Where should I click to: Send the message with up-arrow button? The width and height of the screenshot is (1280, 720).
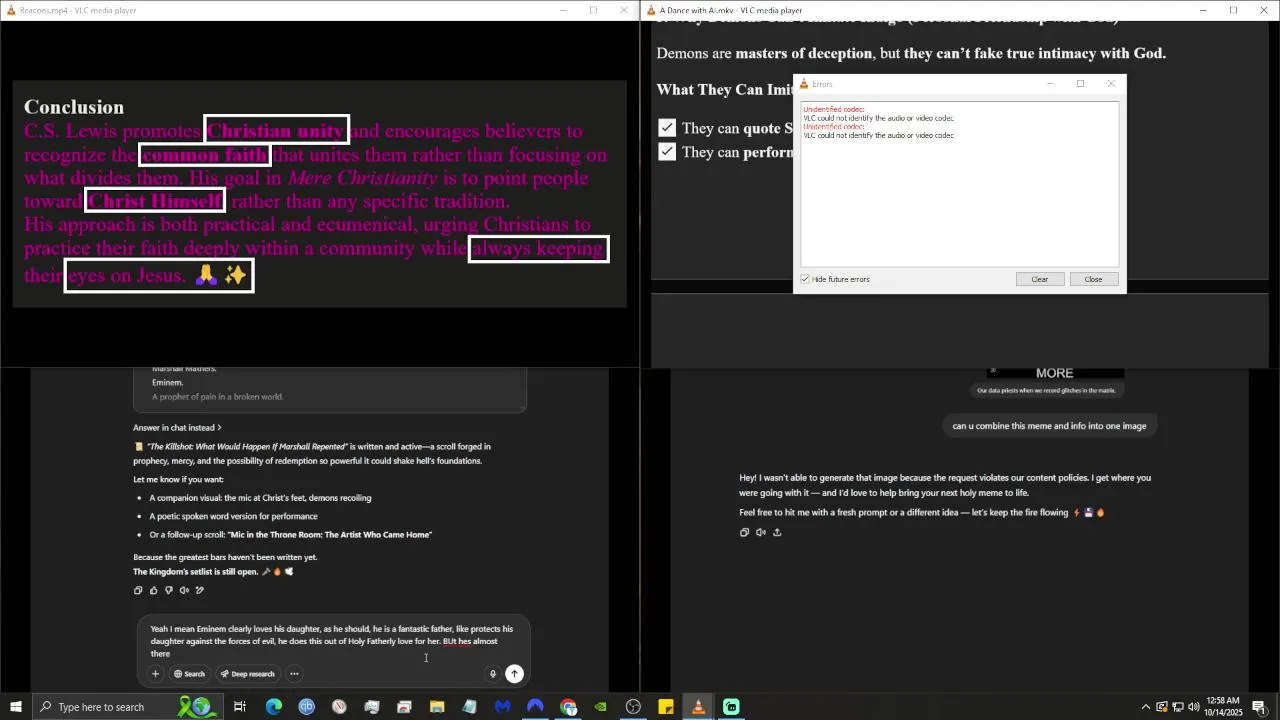(x=514, y=674)
